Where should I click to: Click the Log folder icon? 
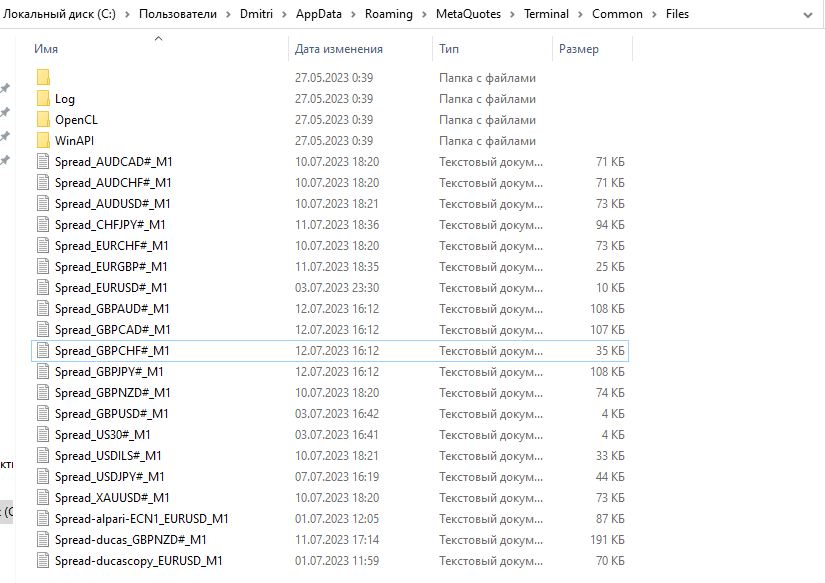tap(43, 99)
